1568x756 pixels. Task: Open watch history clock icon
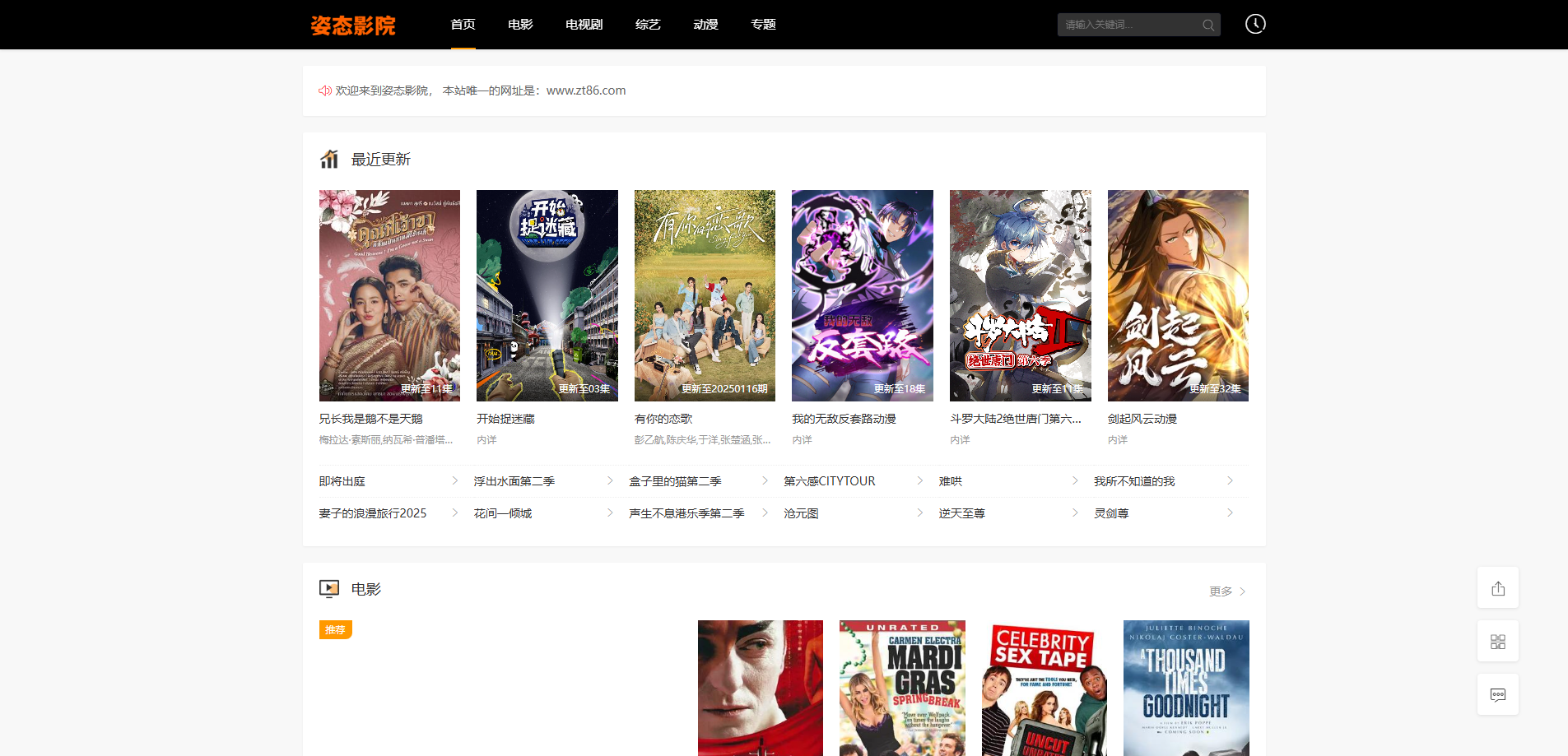pos(1254,24)
